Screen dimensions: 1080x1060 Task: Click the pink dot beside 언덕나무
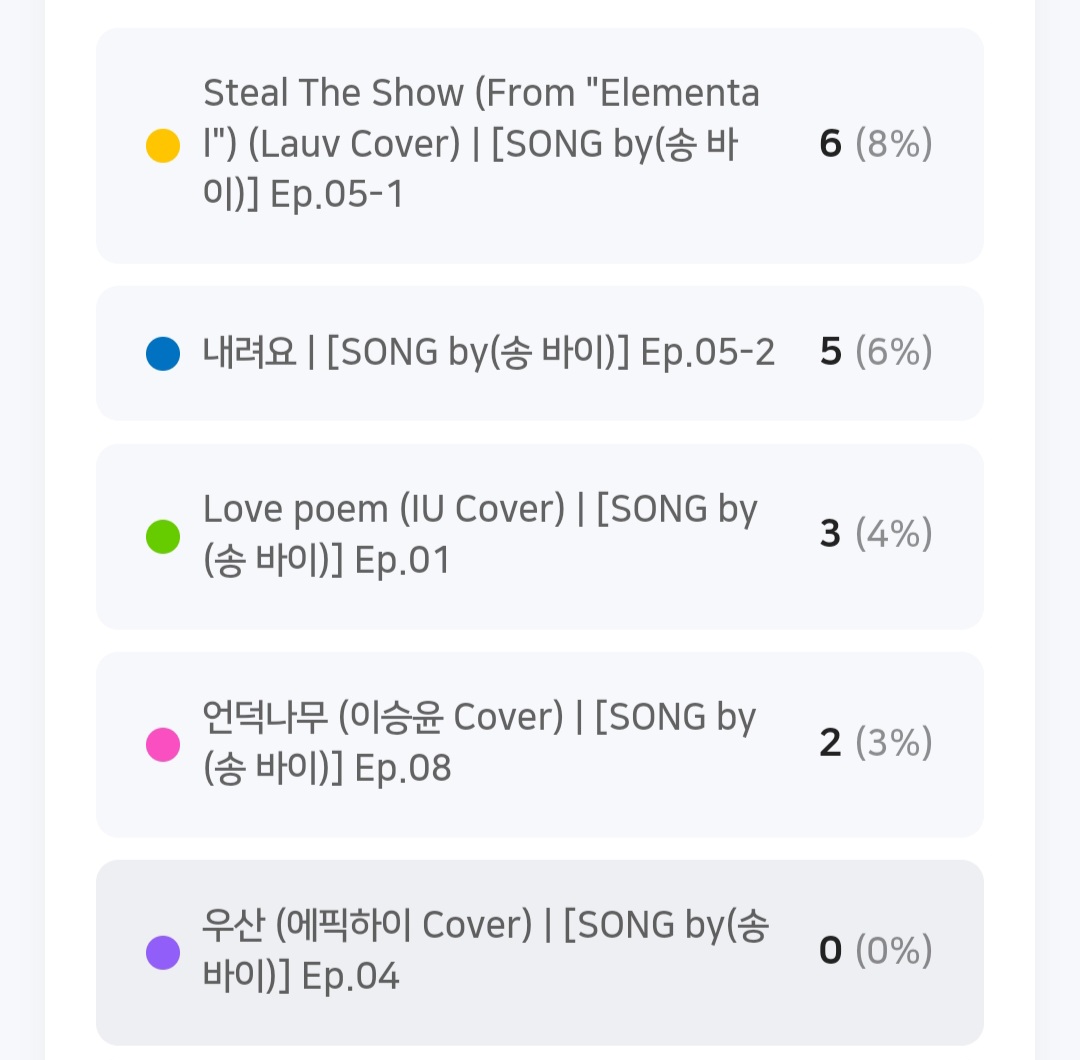click(163, 744)
